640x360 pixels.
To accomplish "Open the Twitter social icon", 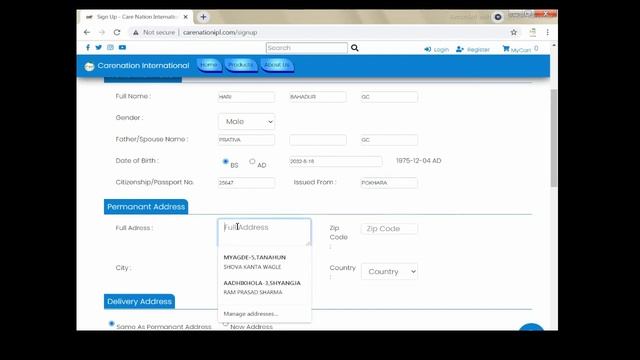I will tap(99, 47).
